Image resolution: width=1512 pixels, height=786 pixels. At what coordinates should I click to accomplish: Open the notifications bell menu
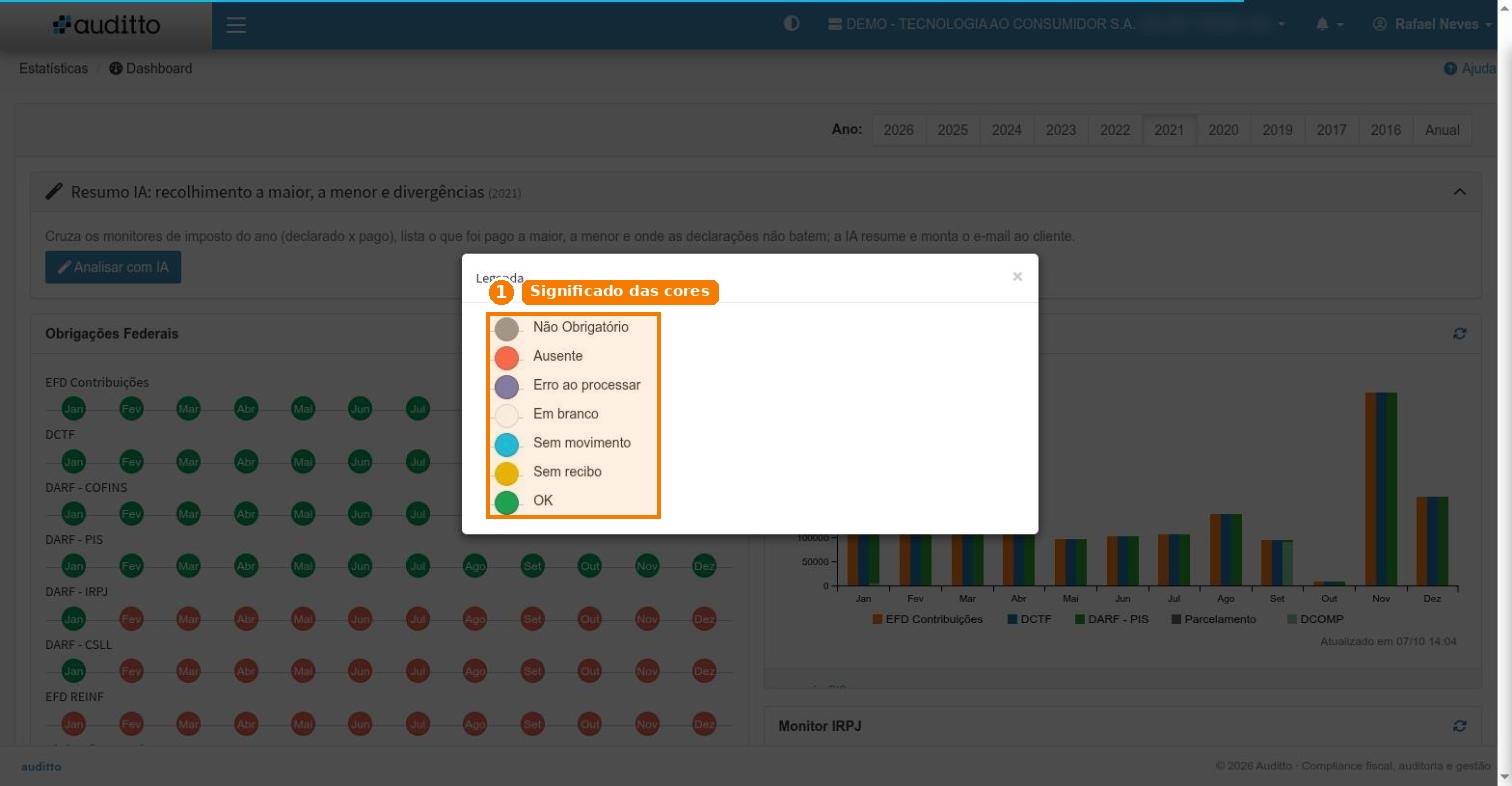coord(1329,24)
